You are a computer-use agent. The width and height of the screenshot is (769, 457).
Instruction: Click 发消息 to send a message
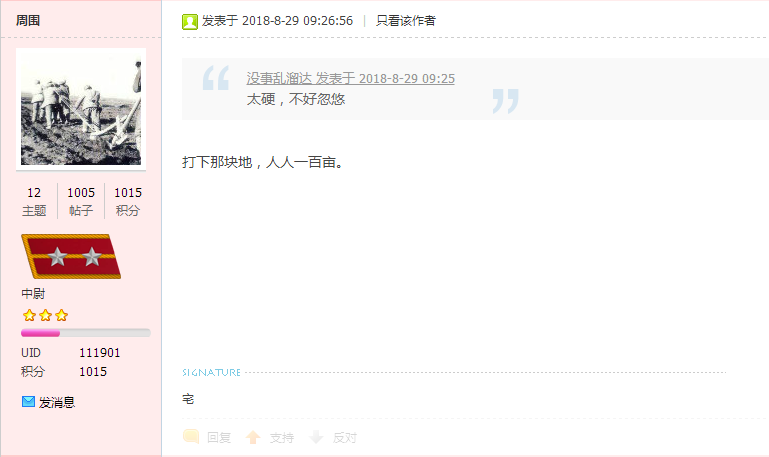pos(57,403)
